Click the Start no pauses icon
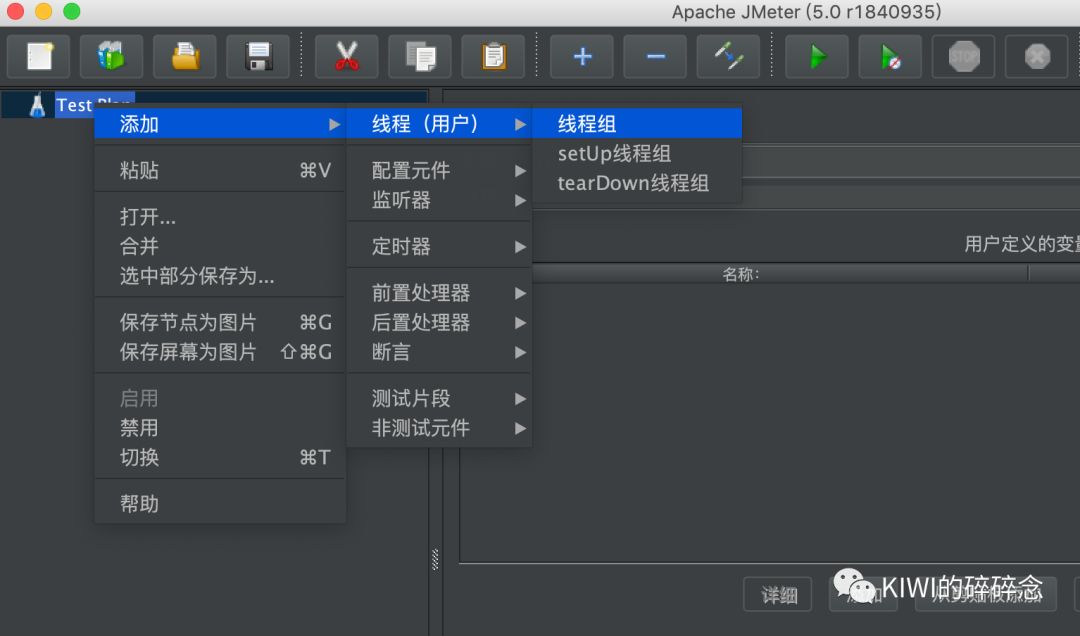1080x636 pixels. pos(891,57)
